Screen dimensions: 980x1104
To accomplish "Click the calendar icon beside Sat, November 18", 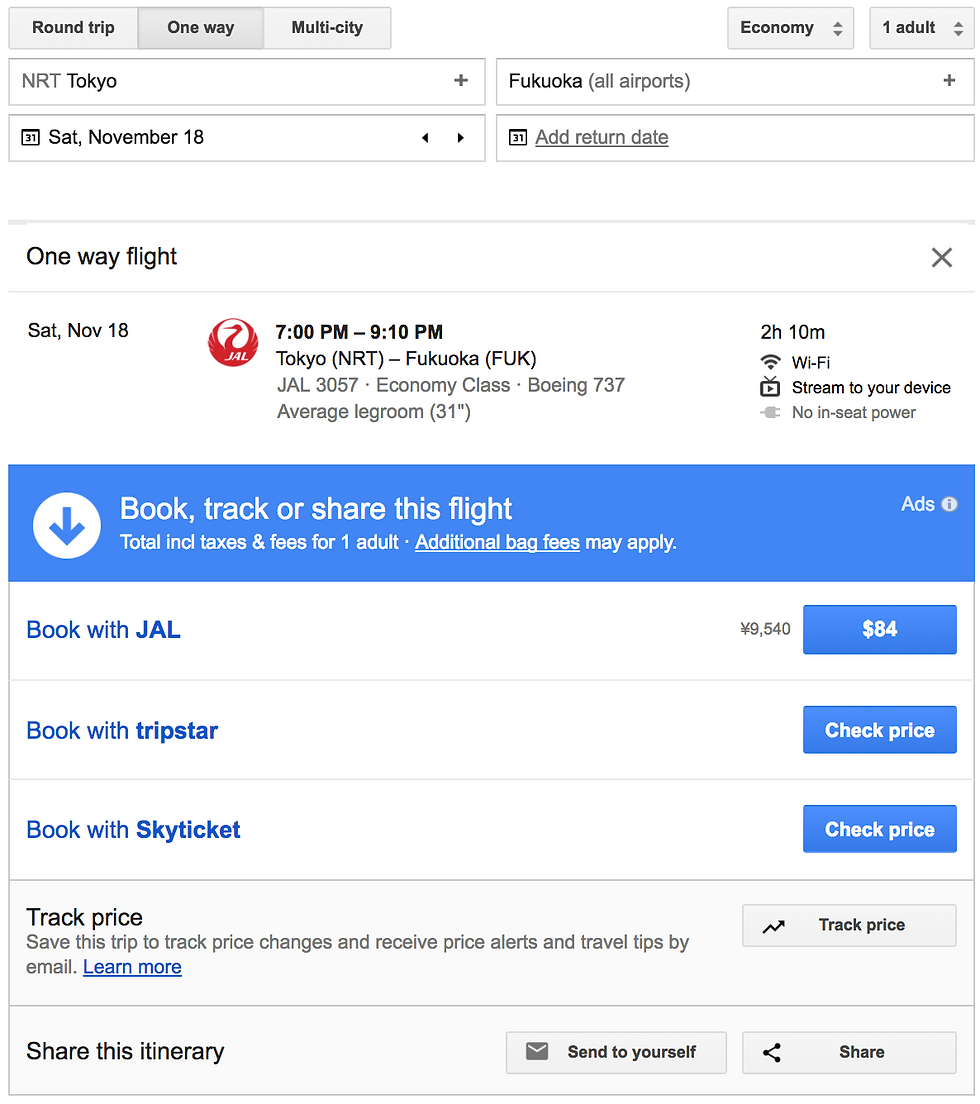I will click(x=30, y=137).
